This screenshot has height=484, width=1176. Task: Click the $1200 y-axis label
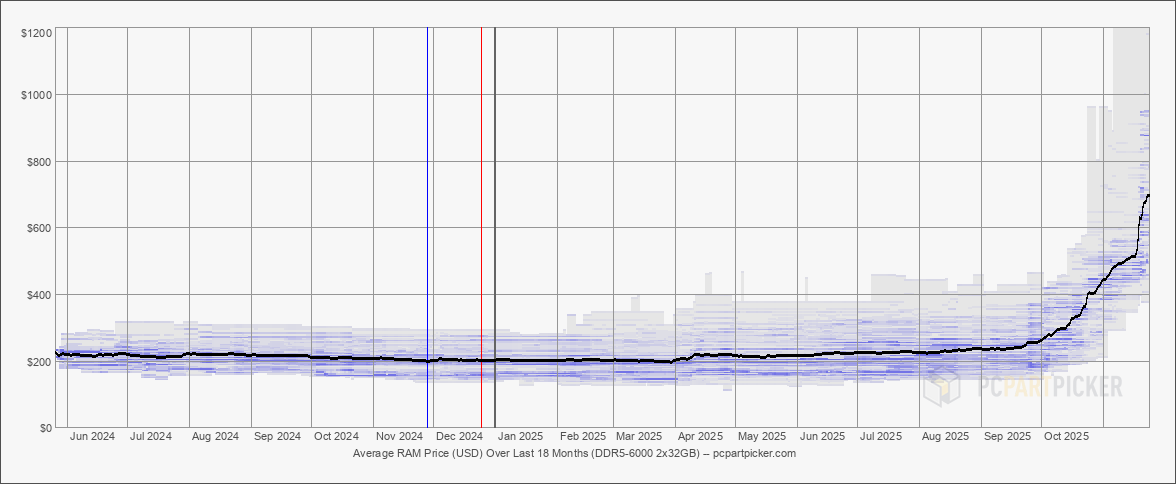click(x=36, y=33)
